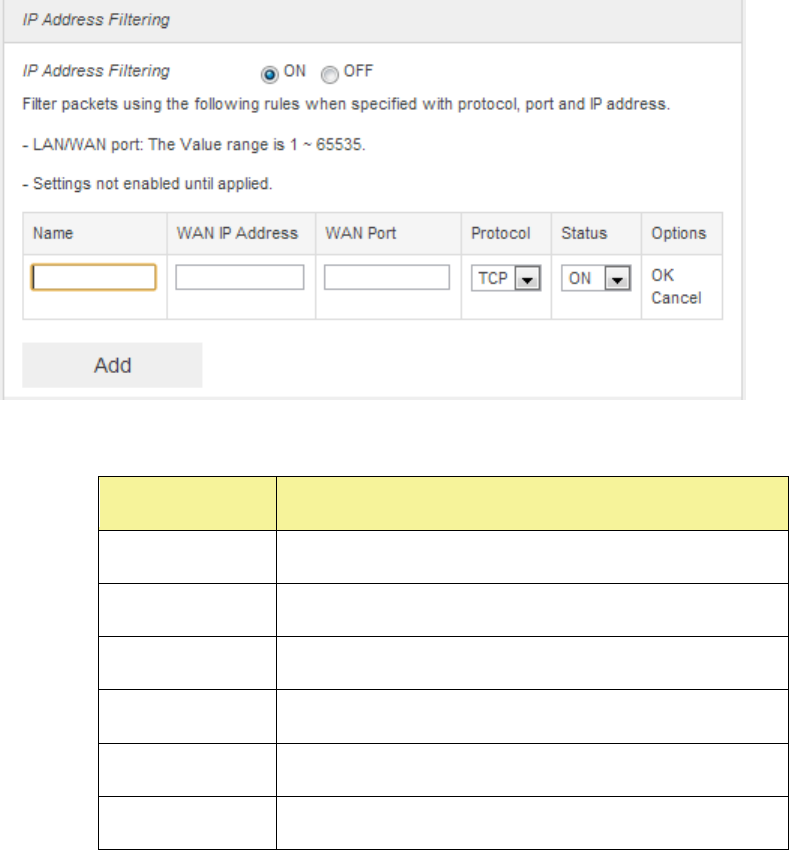Click the WAN Port input field
The height and width of the screenshot is (850, 789).
click(x=387, y=277)
